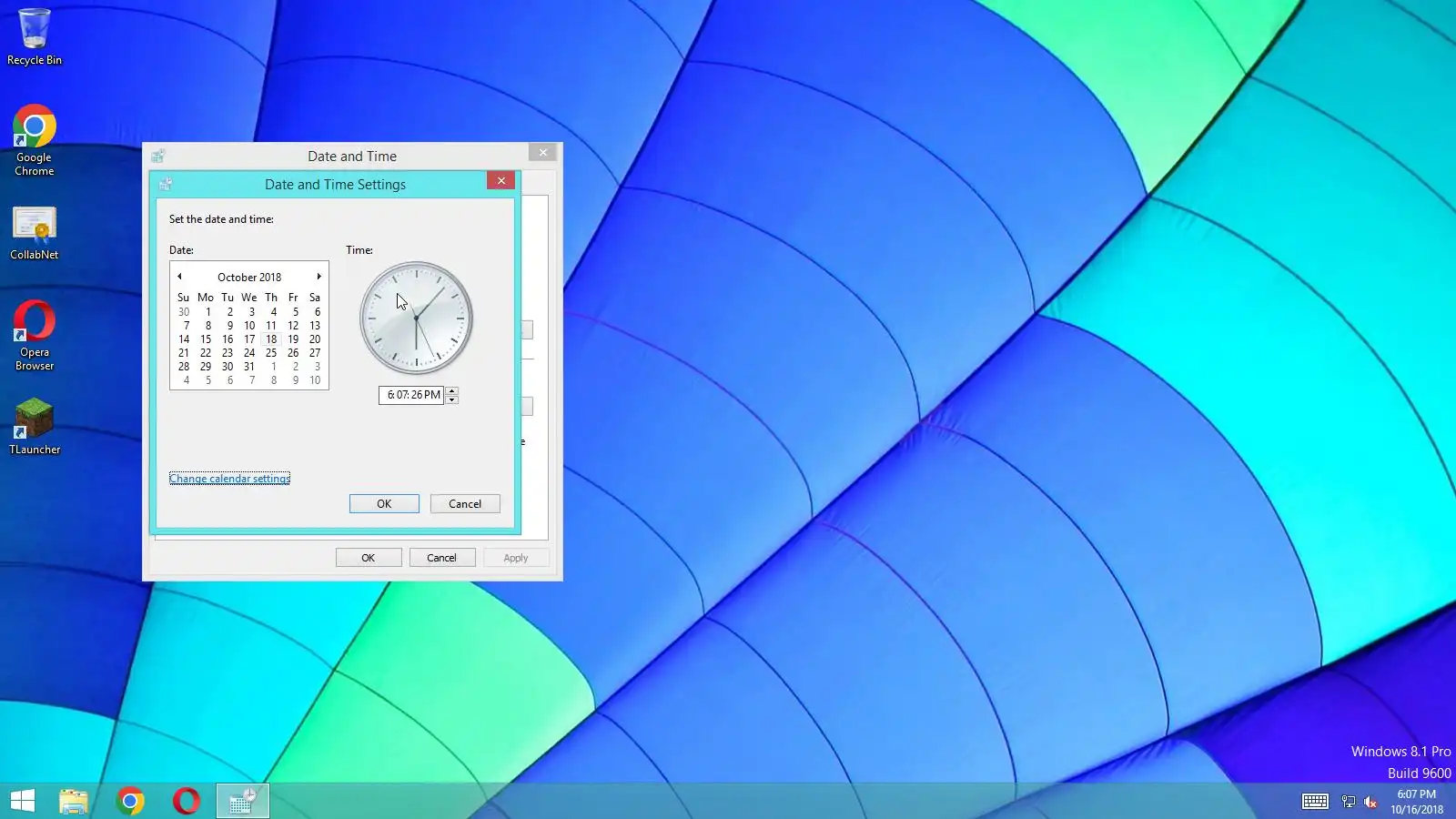Click the muted volume tray icon
The width and height of the screenshot is (1456, 819).
point(1370,802)
